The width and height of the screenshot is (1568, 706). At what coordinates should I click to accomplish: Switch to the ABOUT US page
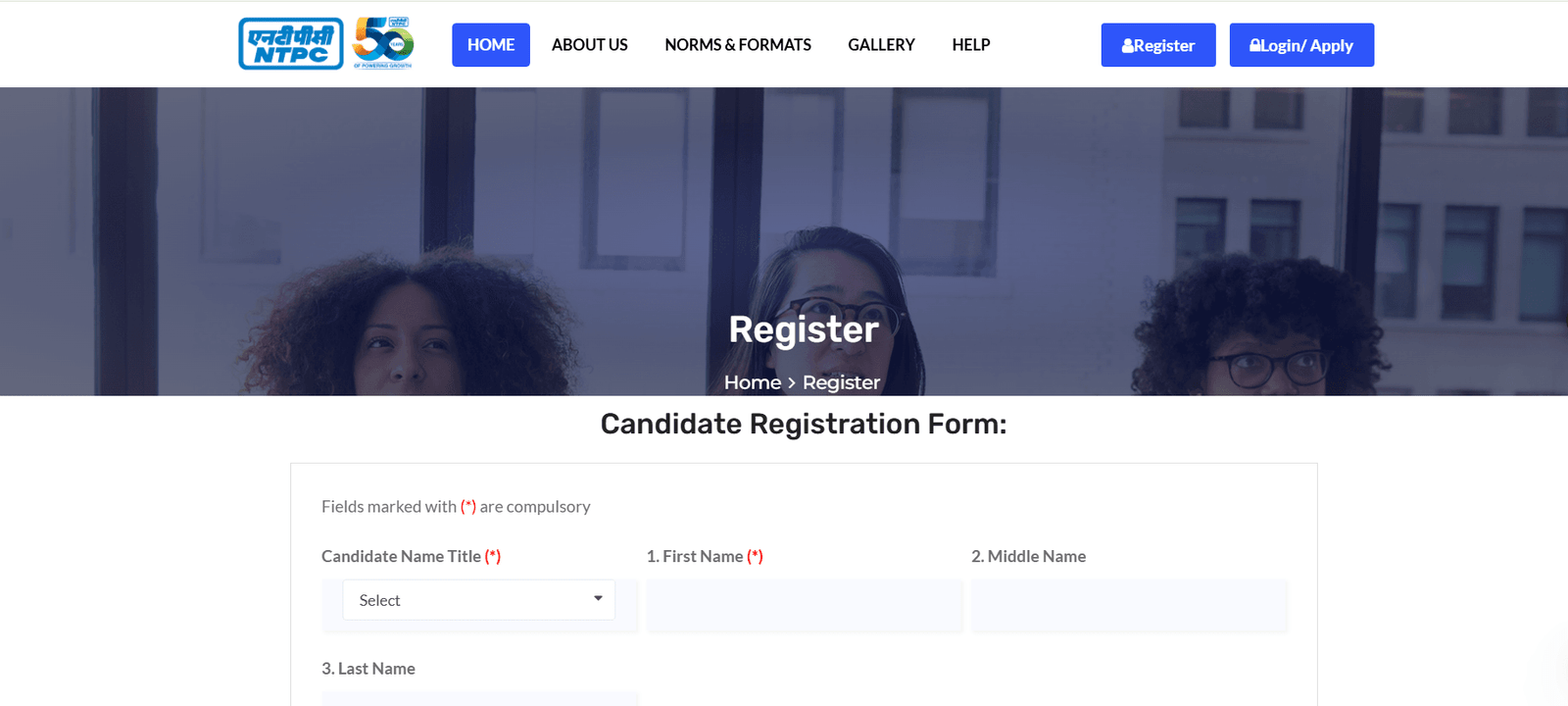pyautogui.click(x=589, y=45)
